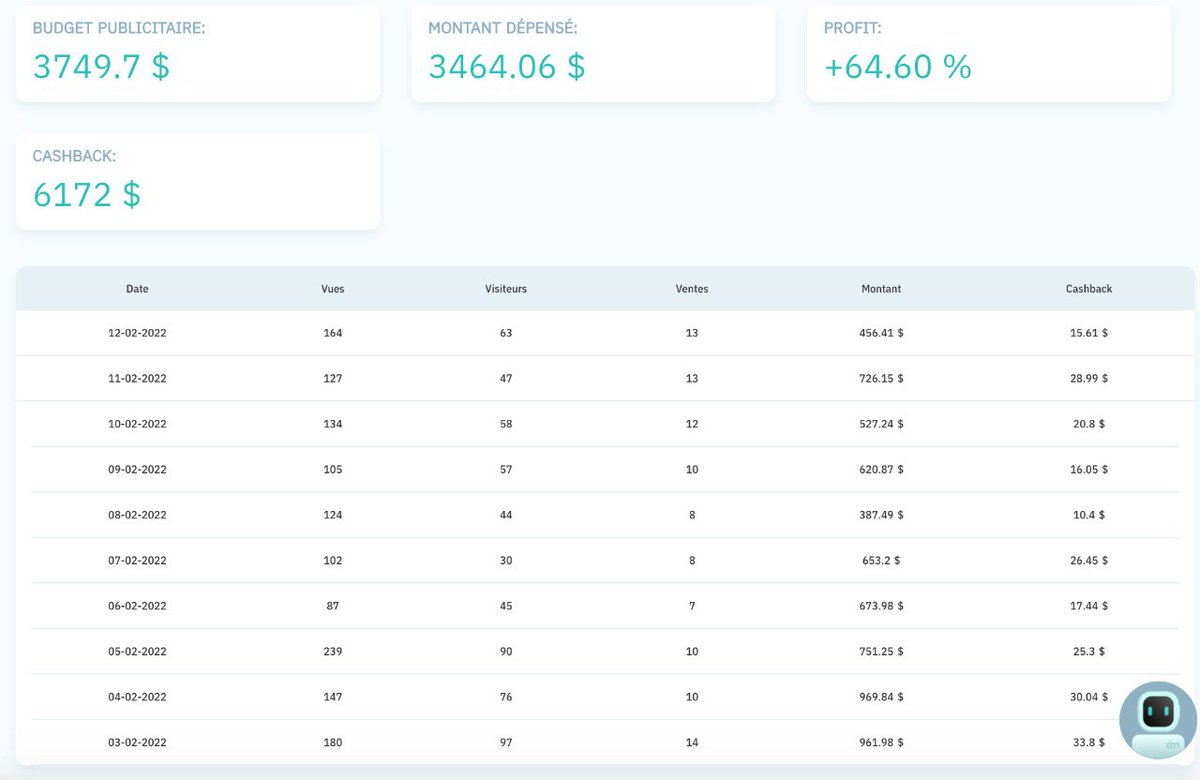
Task: Click the date 11-02-2022
Action: [137, 378]
